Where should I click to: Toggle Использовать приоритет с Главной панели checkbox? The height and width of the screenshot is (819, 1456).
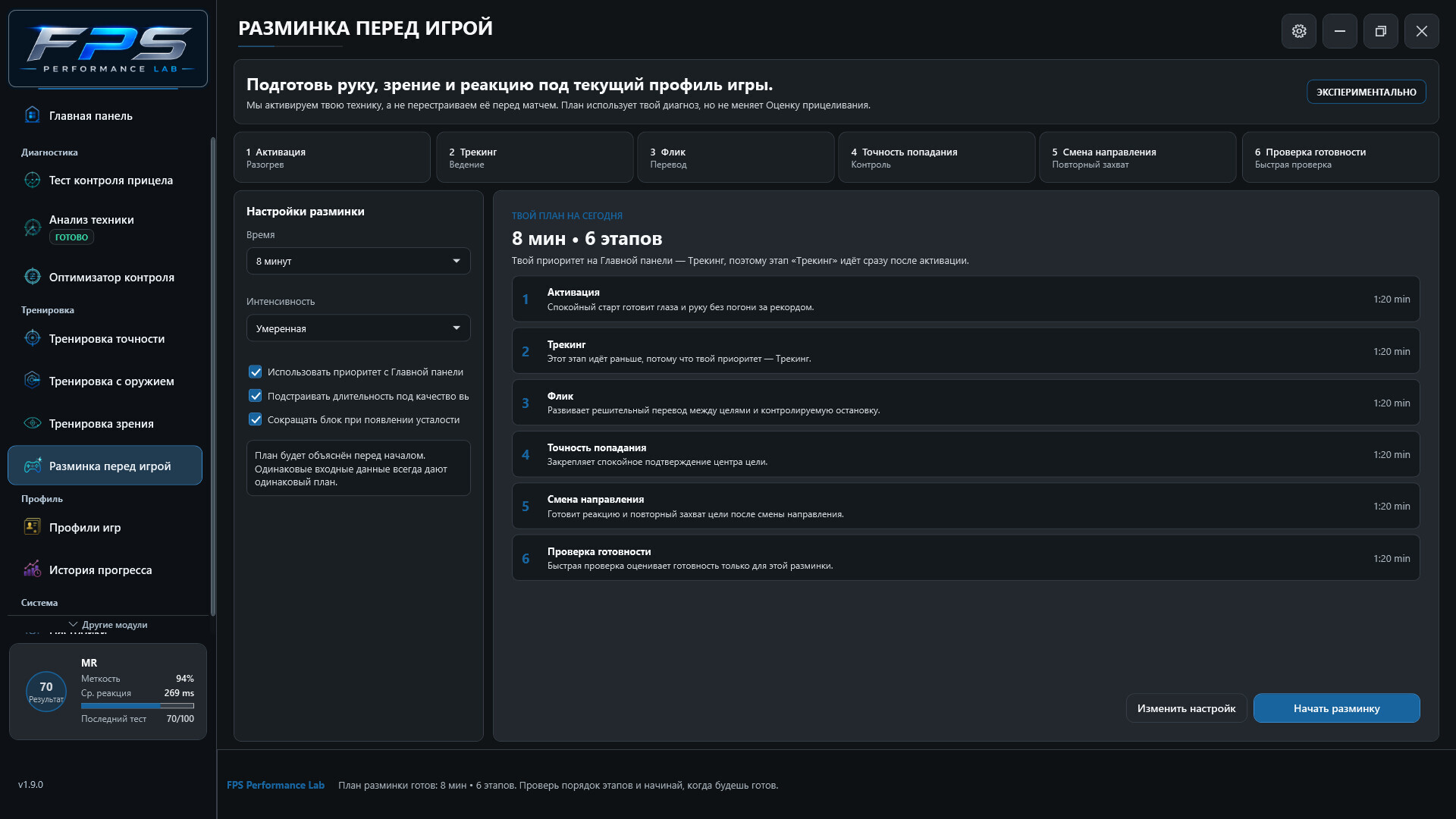[x=256, y=372]
